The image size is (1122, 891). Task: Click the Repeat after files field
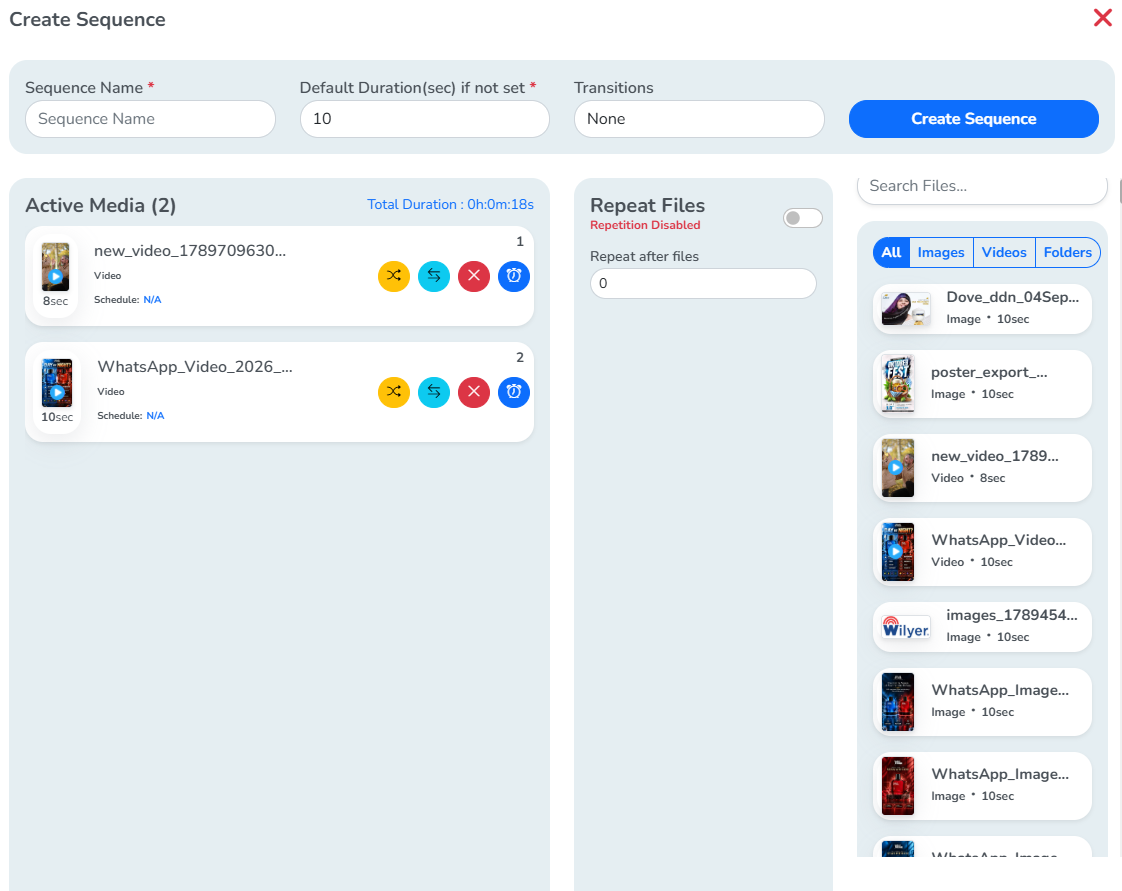703,283
